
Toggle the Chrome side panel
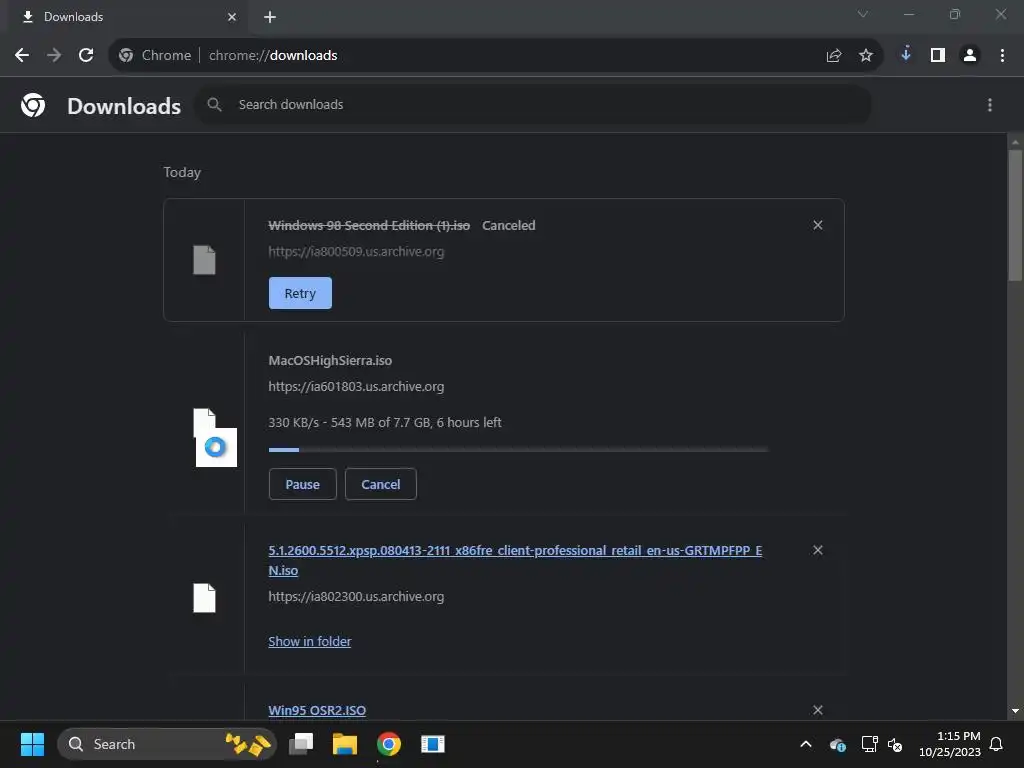pos(938,56)
